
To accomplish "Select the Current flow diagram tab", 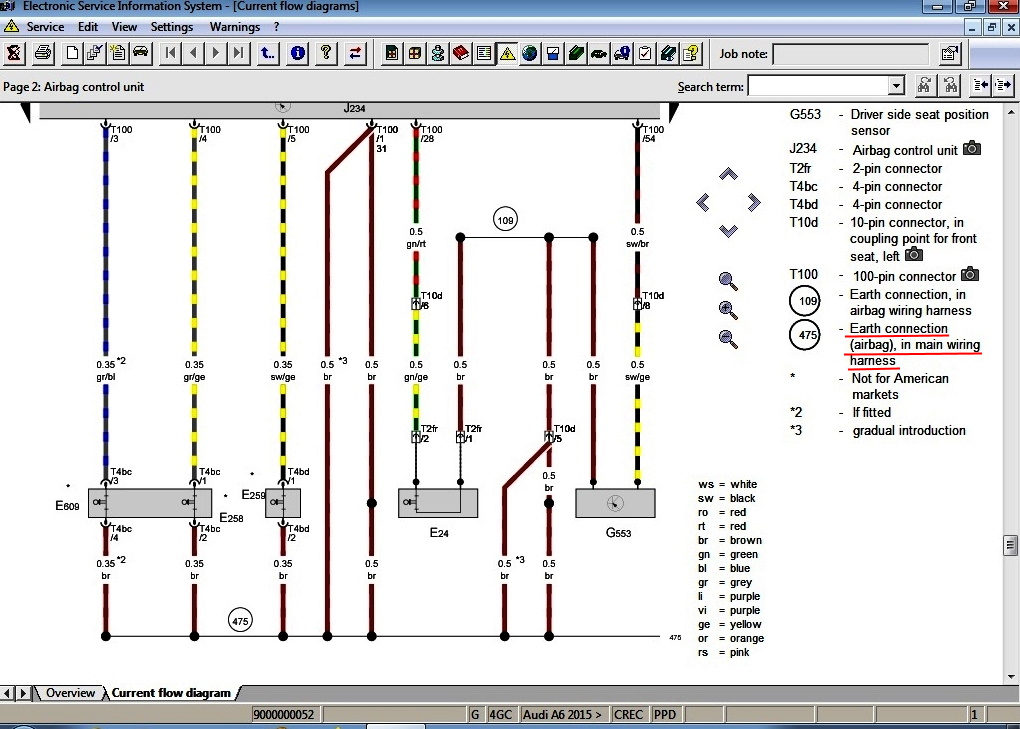I will click(171, 693).
